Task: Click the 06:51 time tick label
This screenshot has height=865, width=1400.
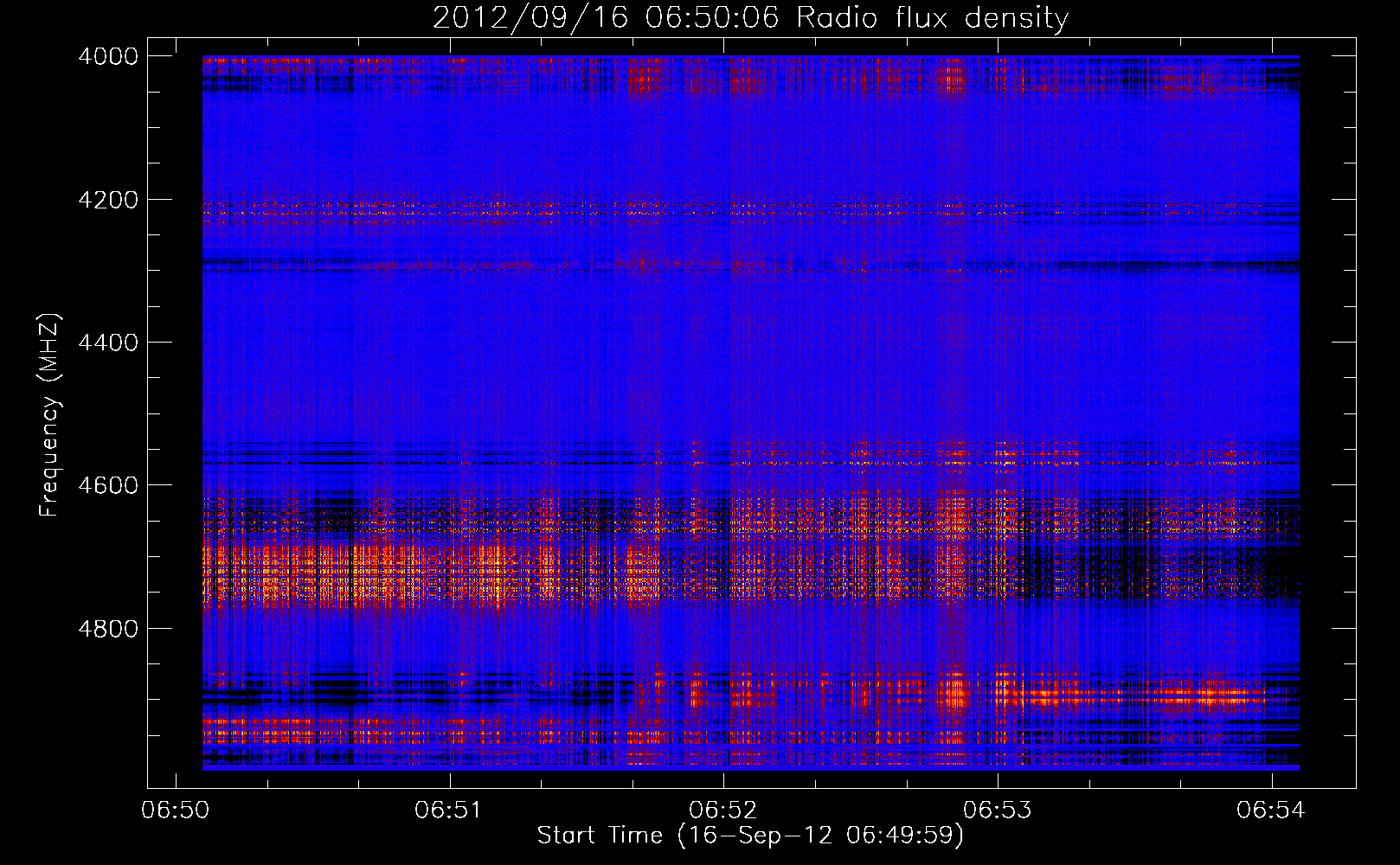Action: pos(449,811)
